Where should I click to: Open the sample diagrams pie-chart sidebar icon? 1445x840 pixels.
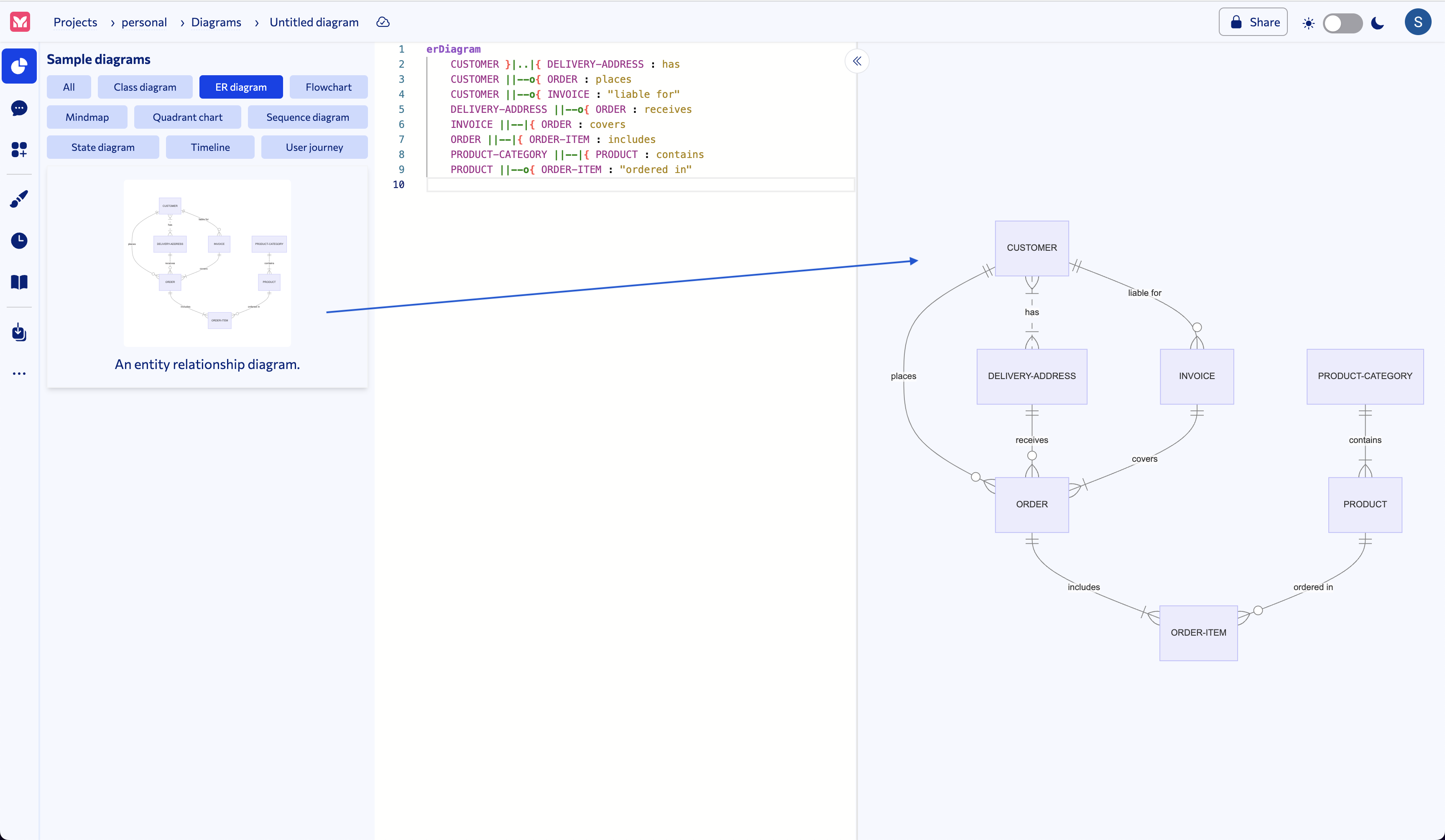pyautogui.click(x=19, y=66)
